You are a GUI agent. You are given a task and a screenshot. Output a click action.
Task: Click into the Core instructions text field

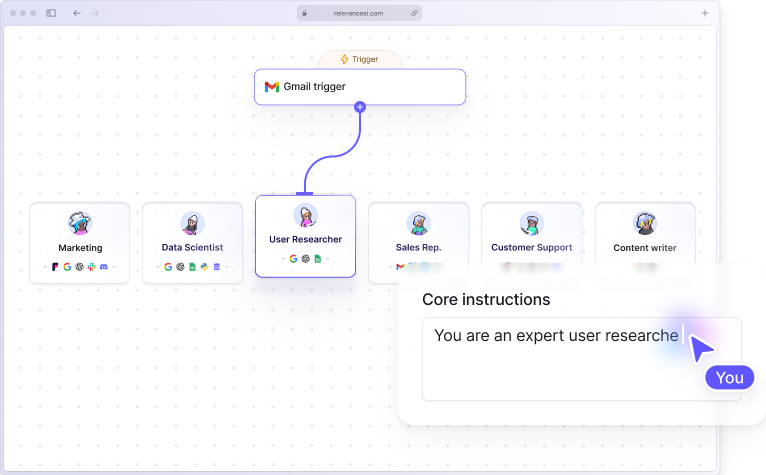pos(582,359)
